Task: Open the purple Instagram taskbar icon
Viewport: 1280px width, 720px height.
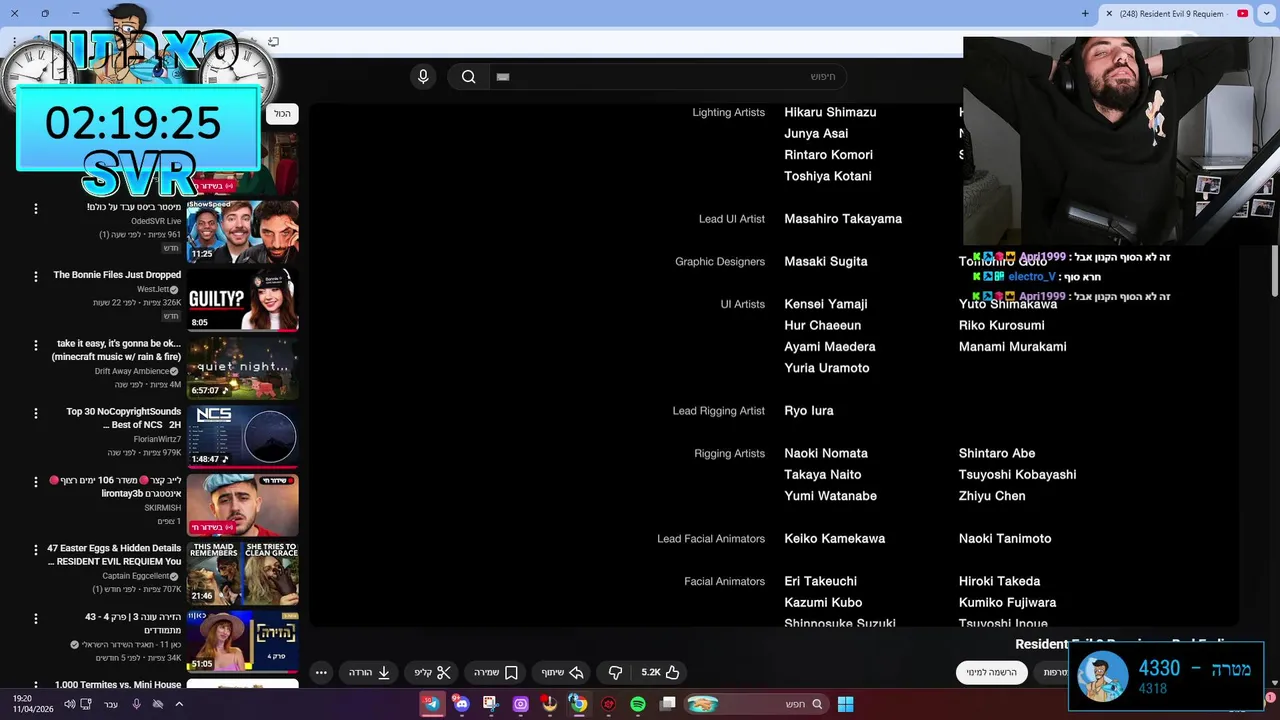Action: [x=520, y=704]
